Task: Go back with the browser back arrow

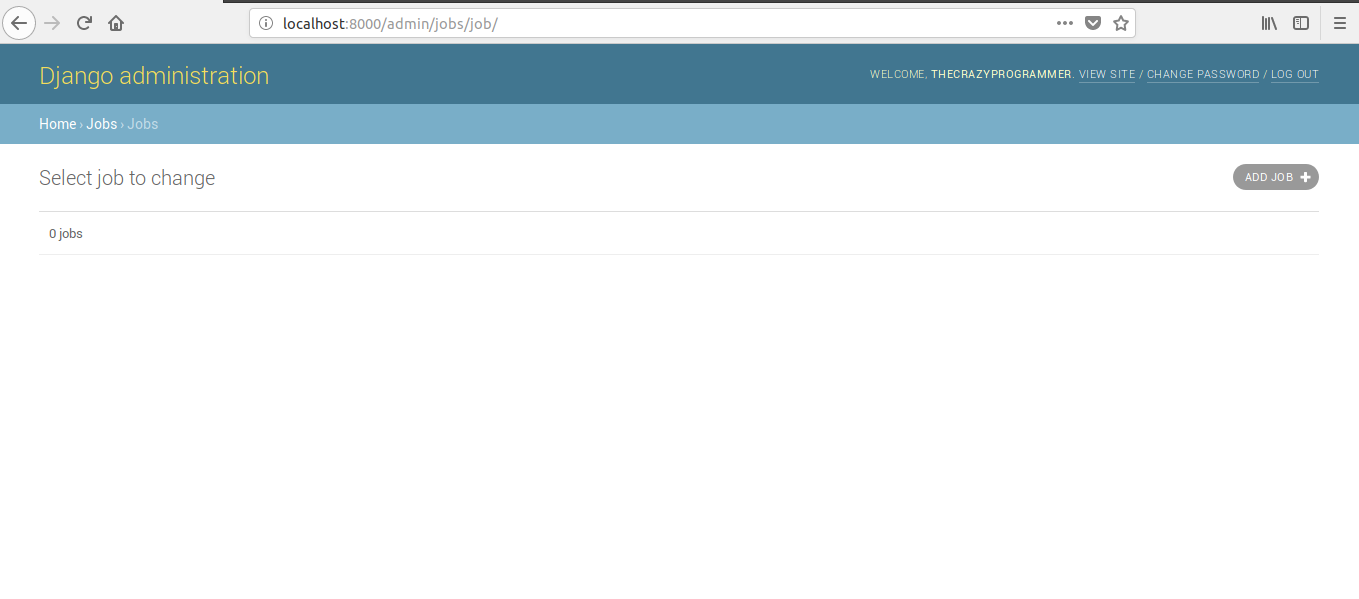Action: point(19,23)
